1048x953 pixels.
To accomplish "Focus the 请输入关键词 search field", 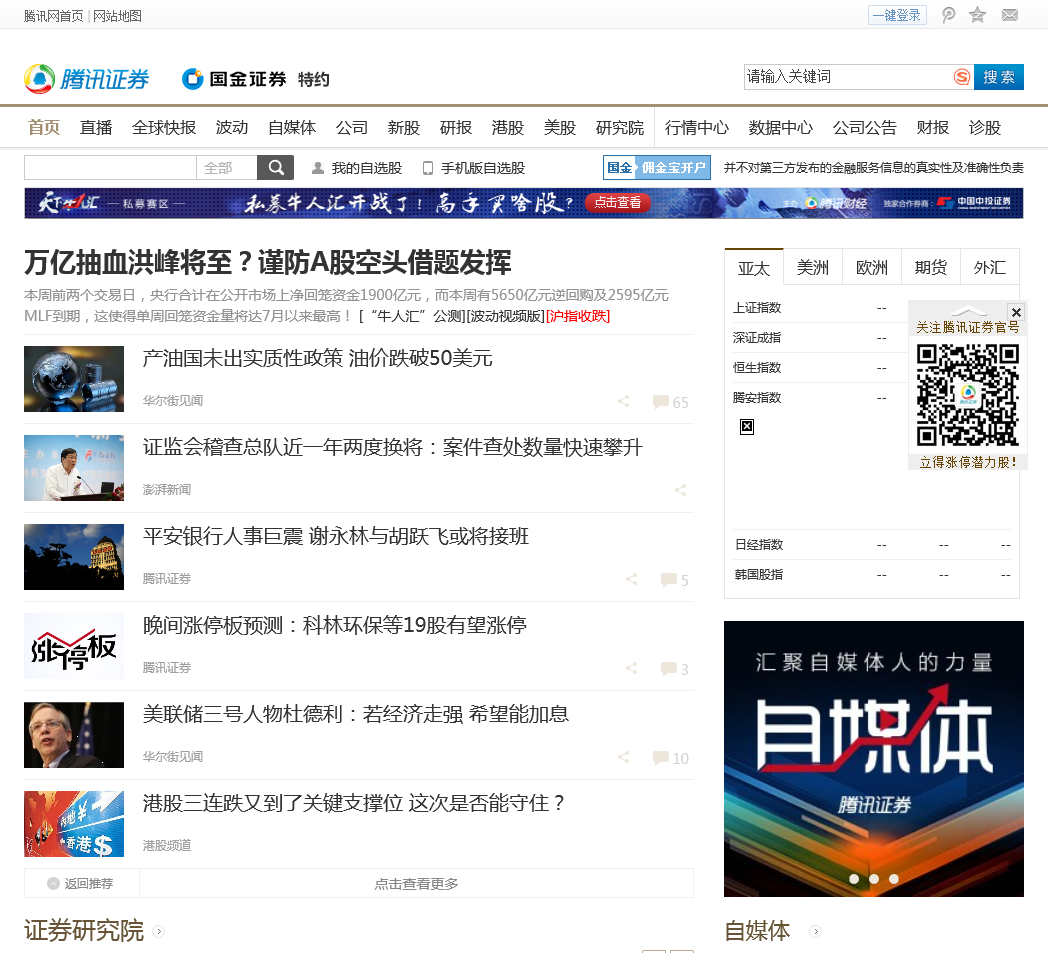I will coord(849,77).
